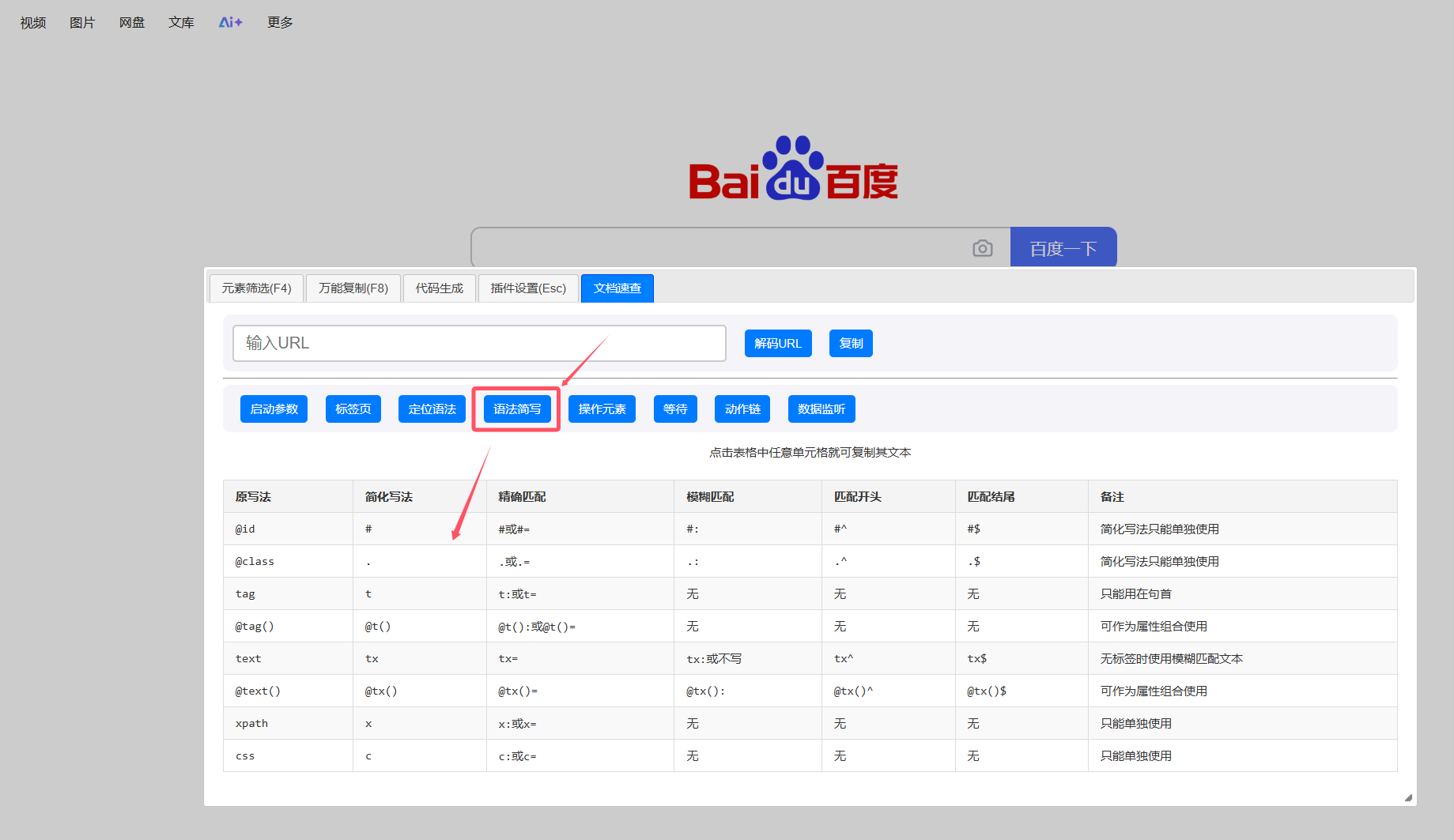Copy the @class table cell
Screen dimensions: 1454x840
(288, 561)
